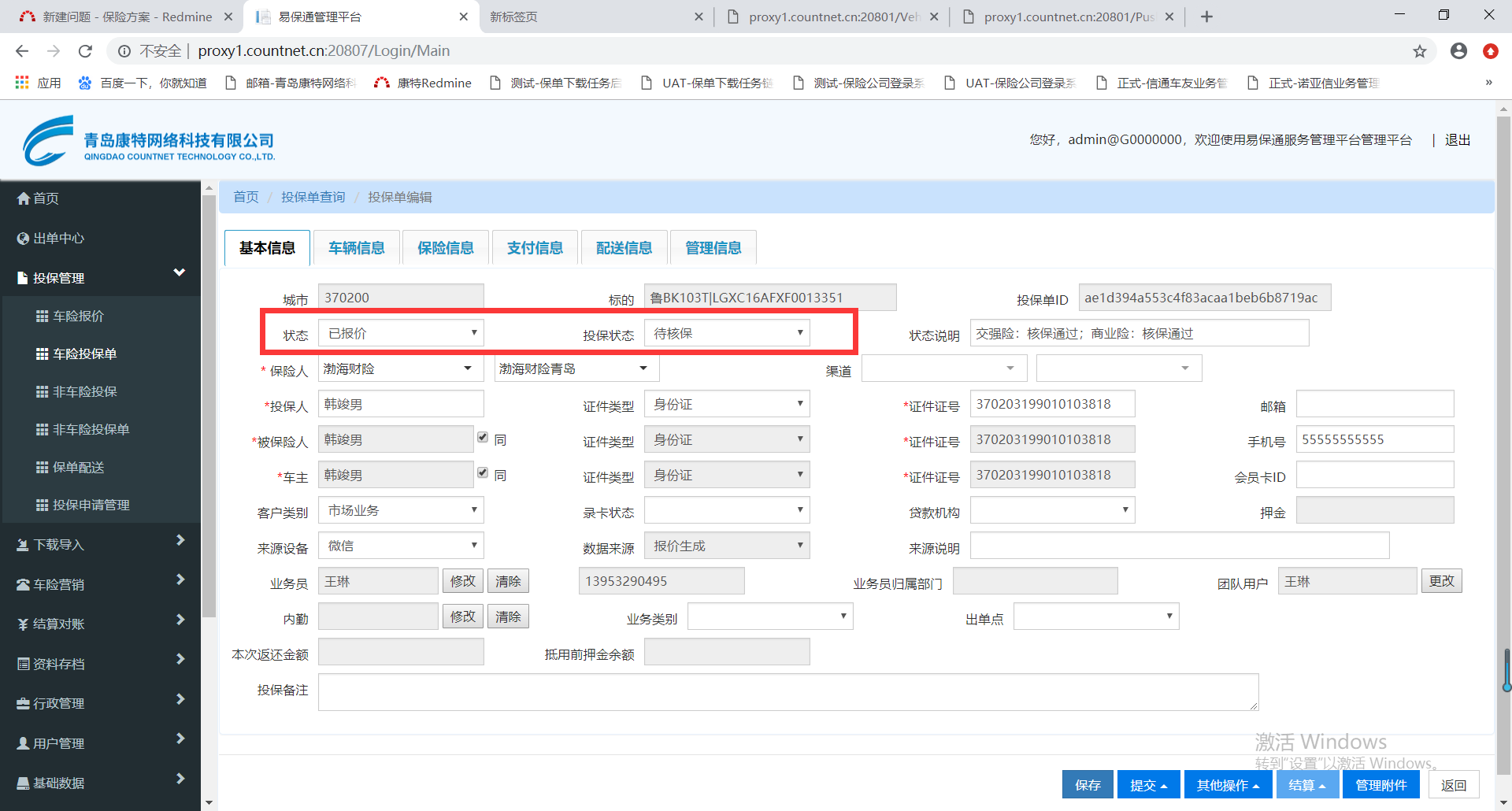Click the 退出 logout link

coord(1458,140)
